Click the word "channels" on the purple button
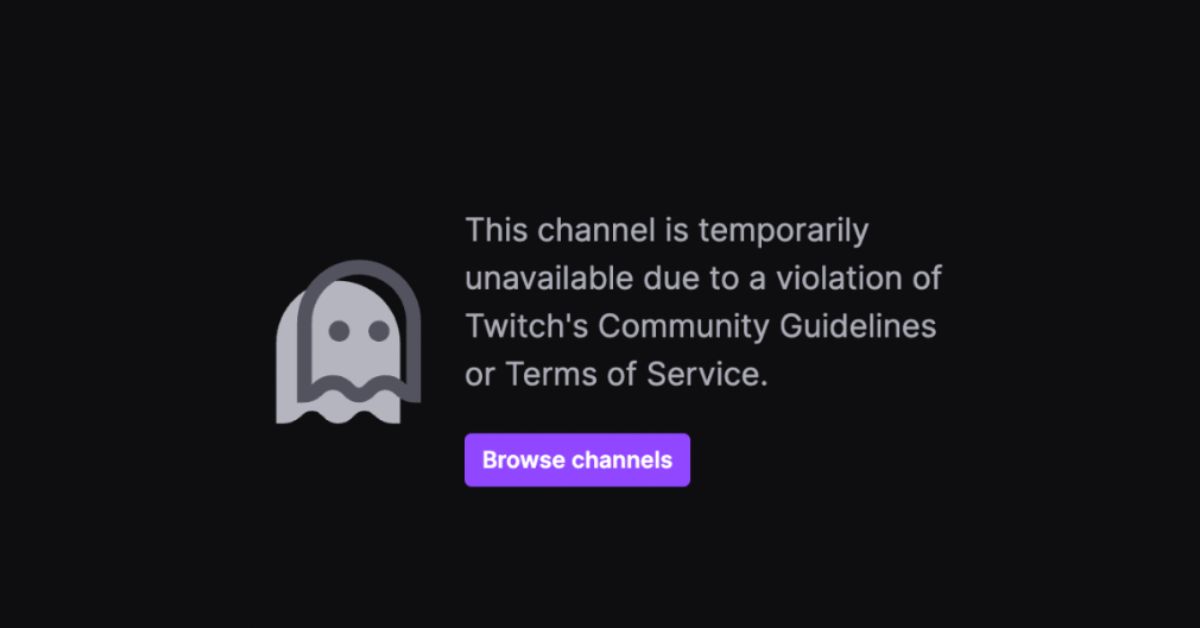This screenshot has width=1200, height=628. [622, 460]
